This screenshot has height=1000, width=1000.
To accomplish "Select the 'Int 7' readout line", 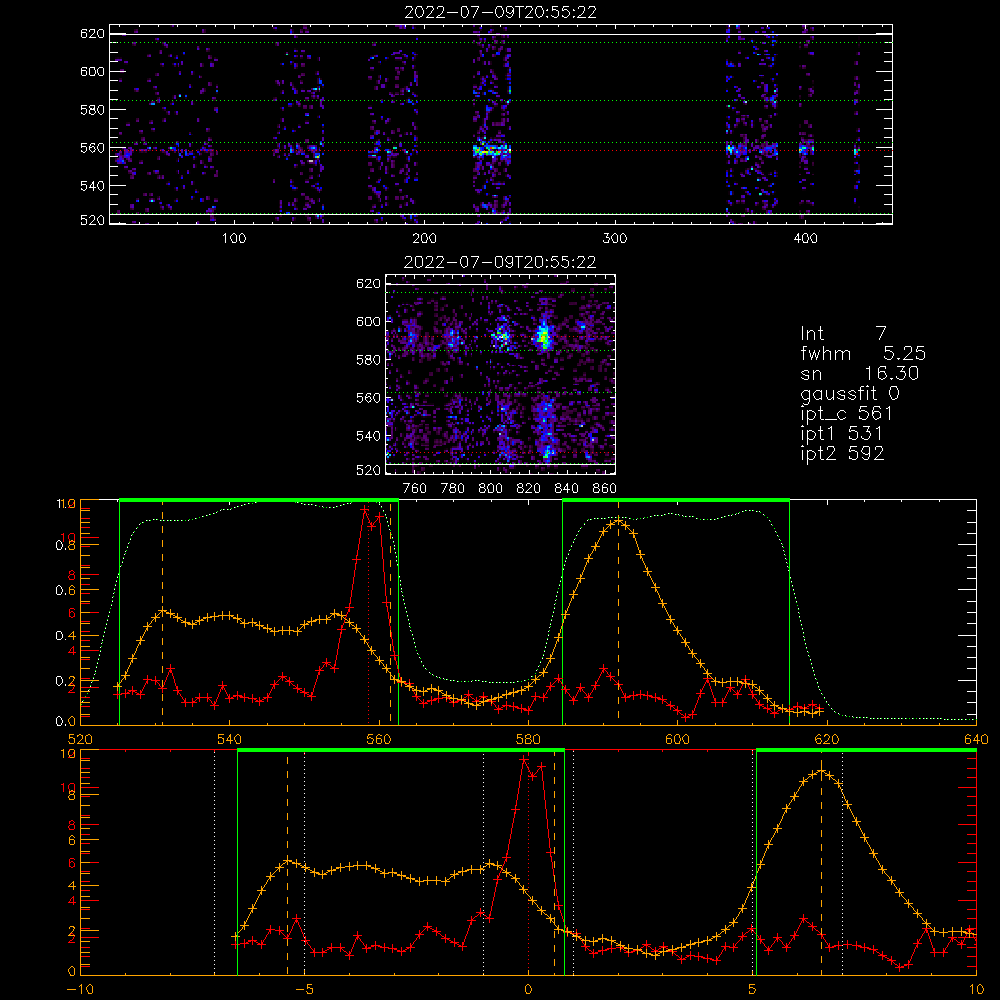I will [x=843, y=334].
